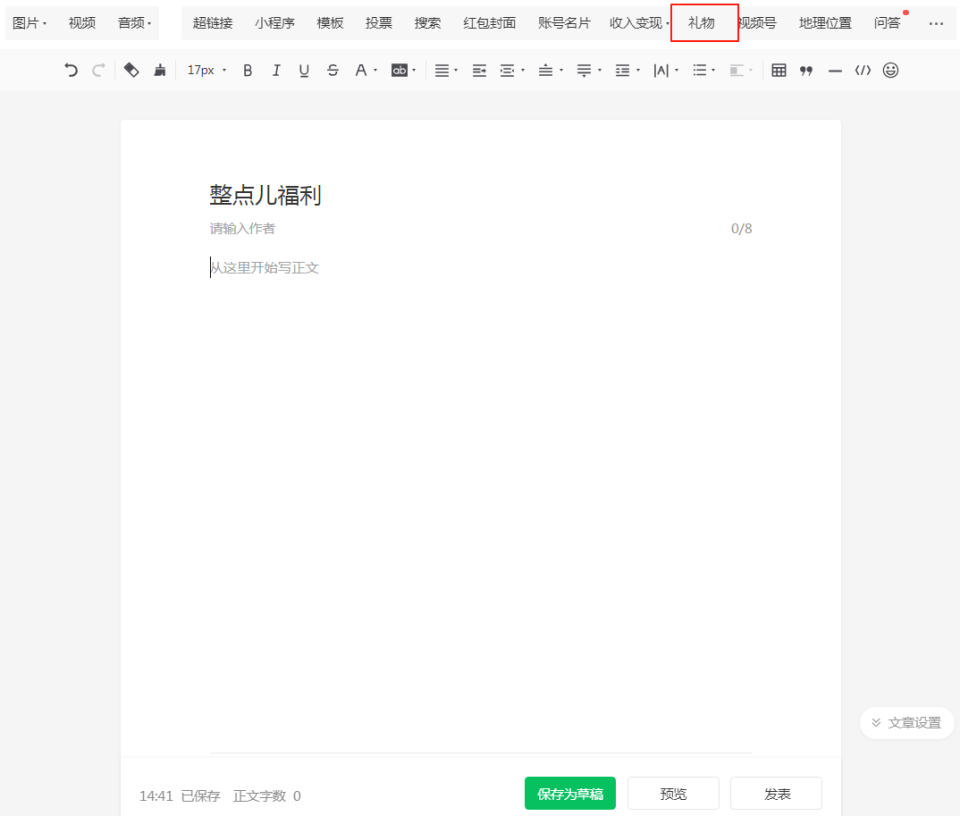960x816 pixels.
Task: Click the 请输入作者 author field
Action: 242,228
